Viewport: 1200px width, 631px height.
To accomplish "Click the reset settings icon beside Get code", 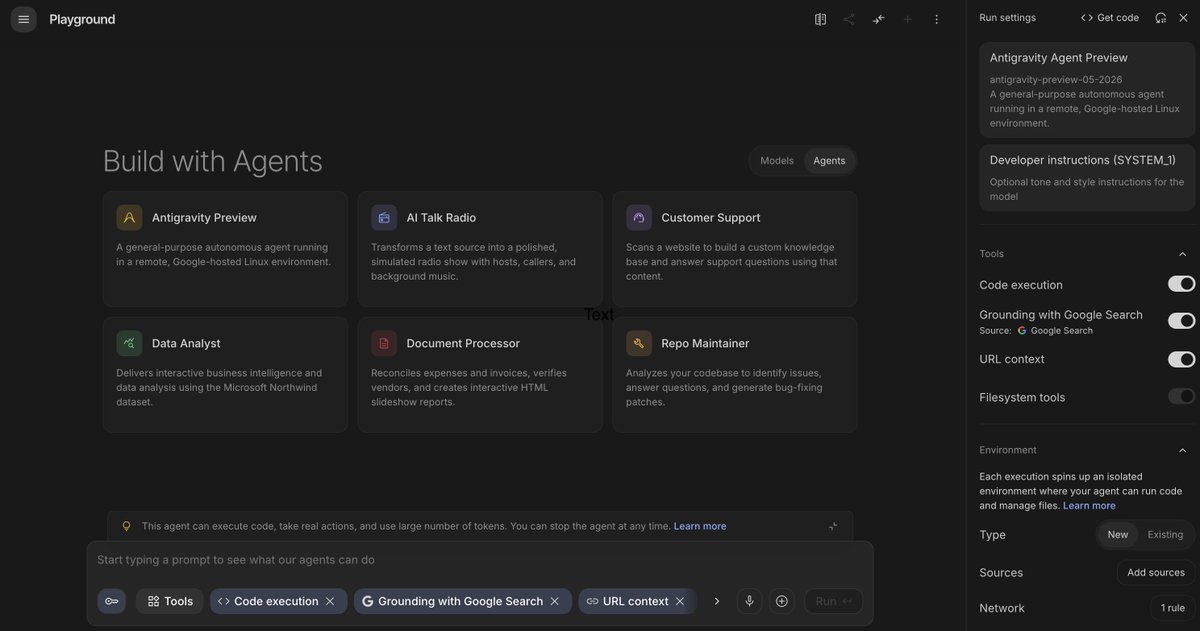I will pyautogui.click(x=1160, y=18).
